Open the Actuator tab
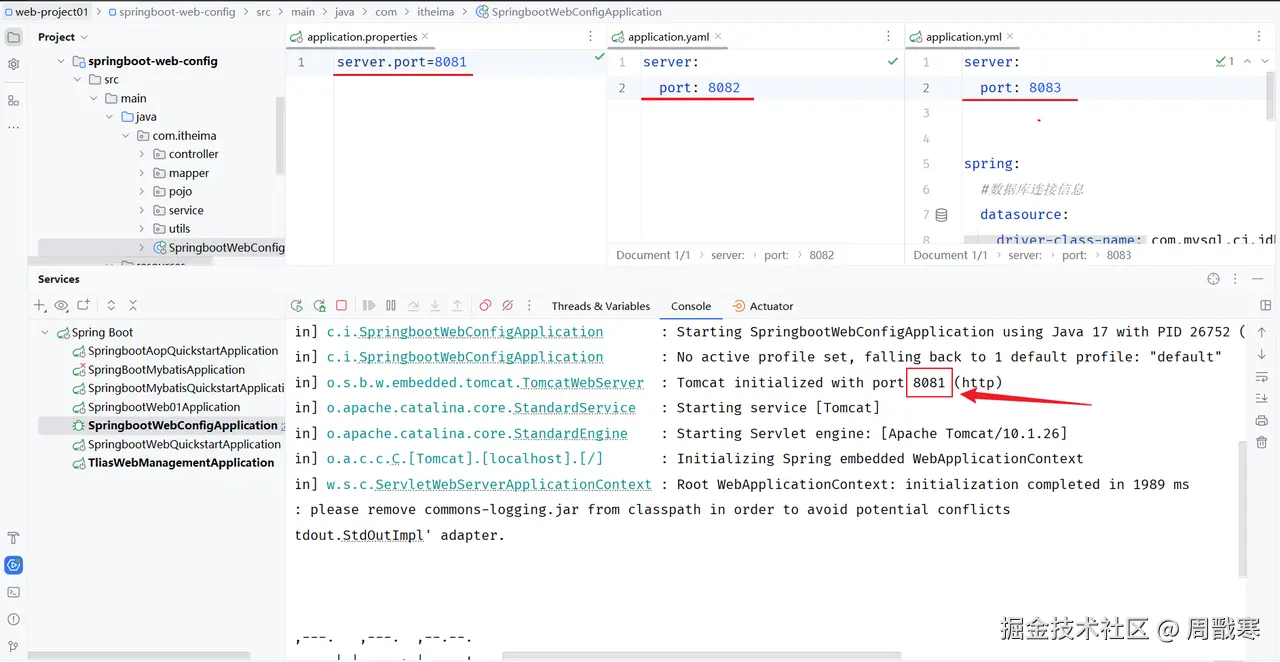1280x662 pixels. pos(763,306)
